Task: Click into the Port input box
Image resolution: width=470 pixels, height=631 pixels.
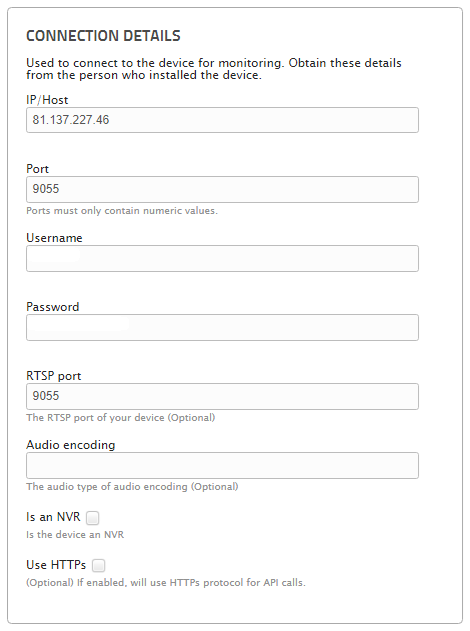Action: 222,189
